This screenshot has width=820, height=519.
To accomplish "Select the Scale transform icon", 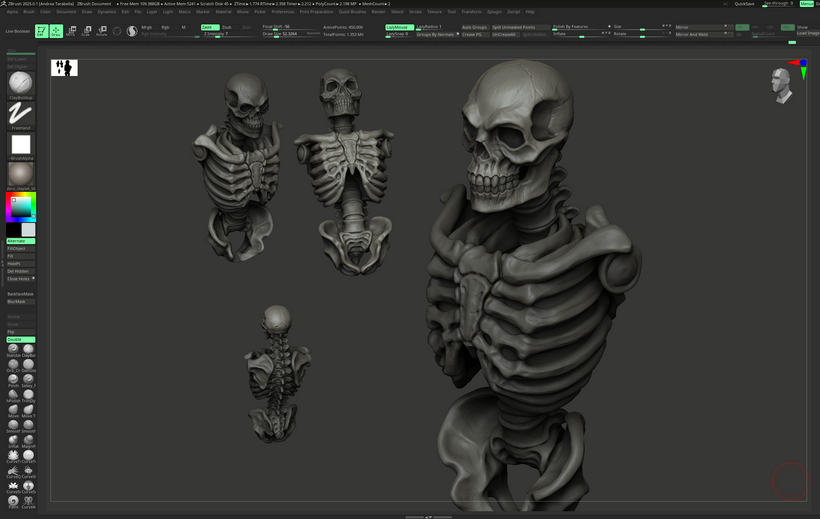I will 87,31.
